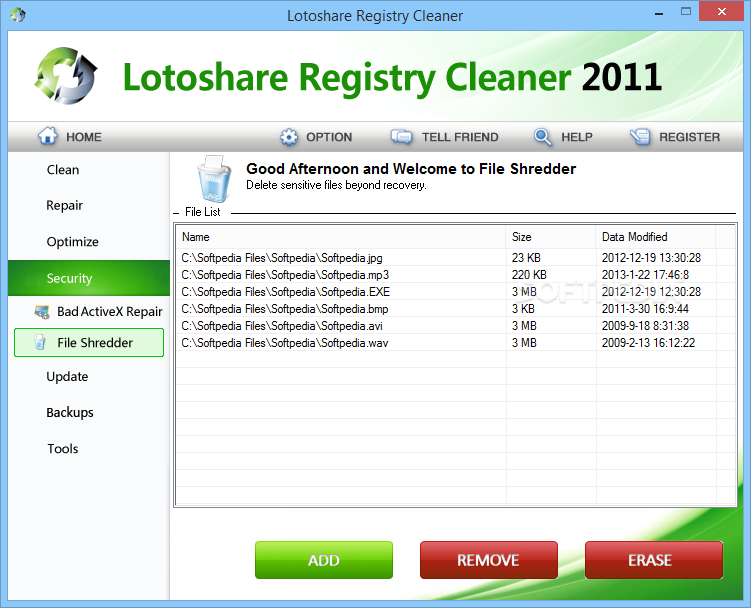This screenshot has height=608, width=751.
Task: Click the 23 KB size cell
Action: pyautogui.click(x=526, y=258)
